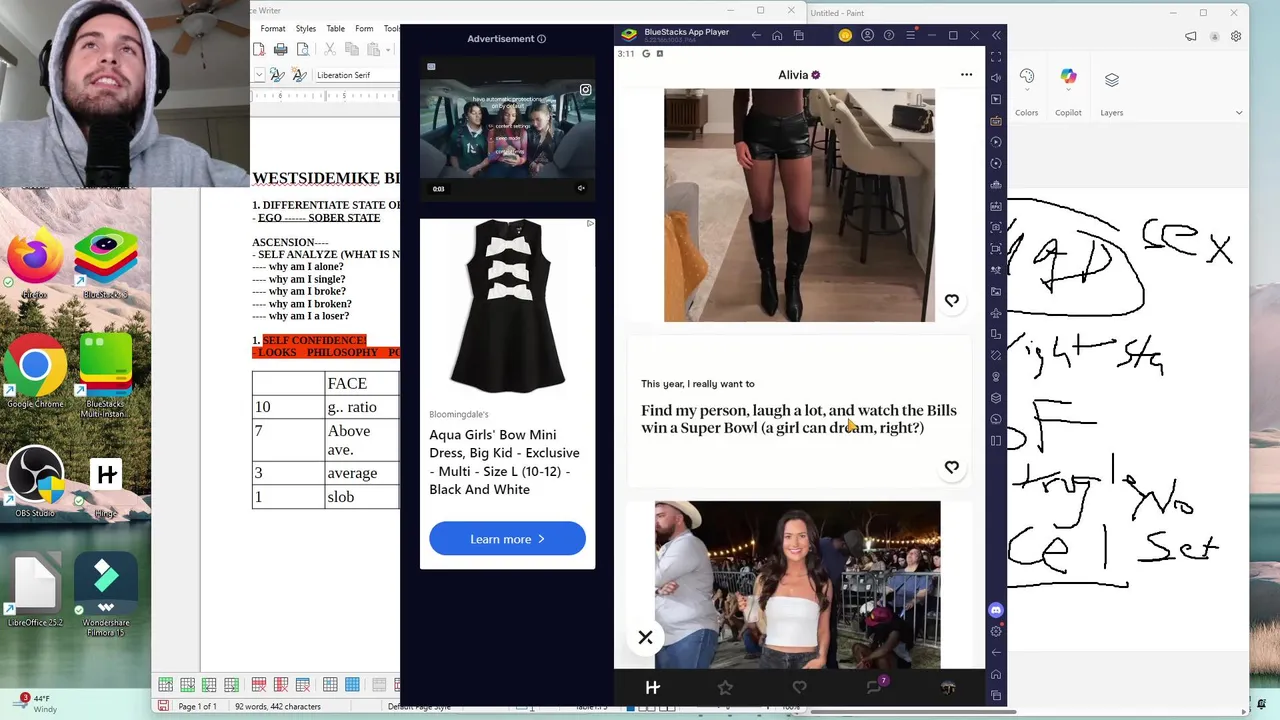Screen dimensions: 1280x720
Task: Click Update Selected Style icon in Writer
Action: click(x=277, y=75)
